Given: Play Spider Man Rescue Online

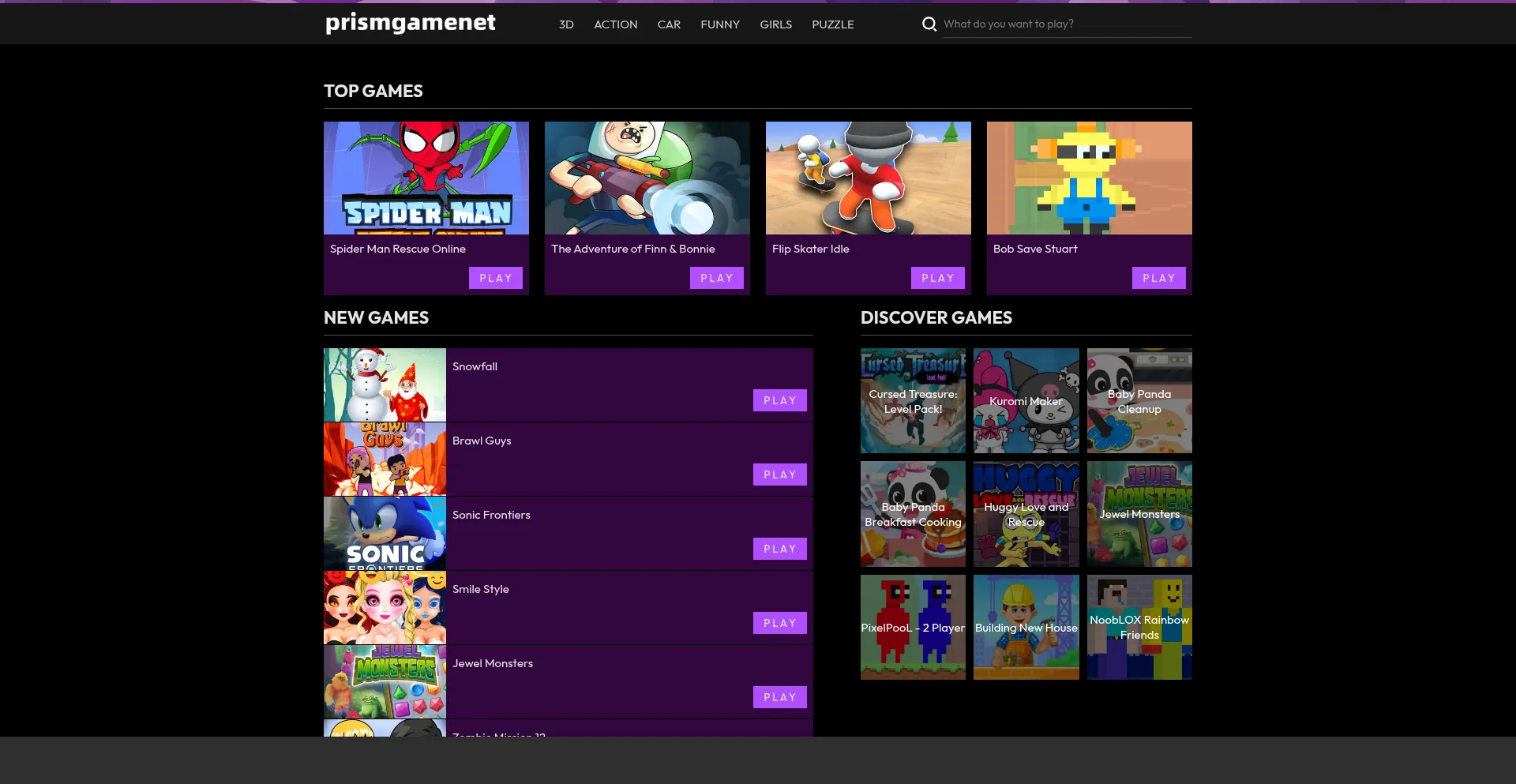Looking at the screenshot, I should pos(496,278).
